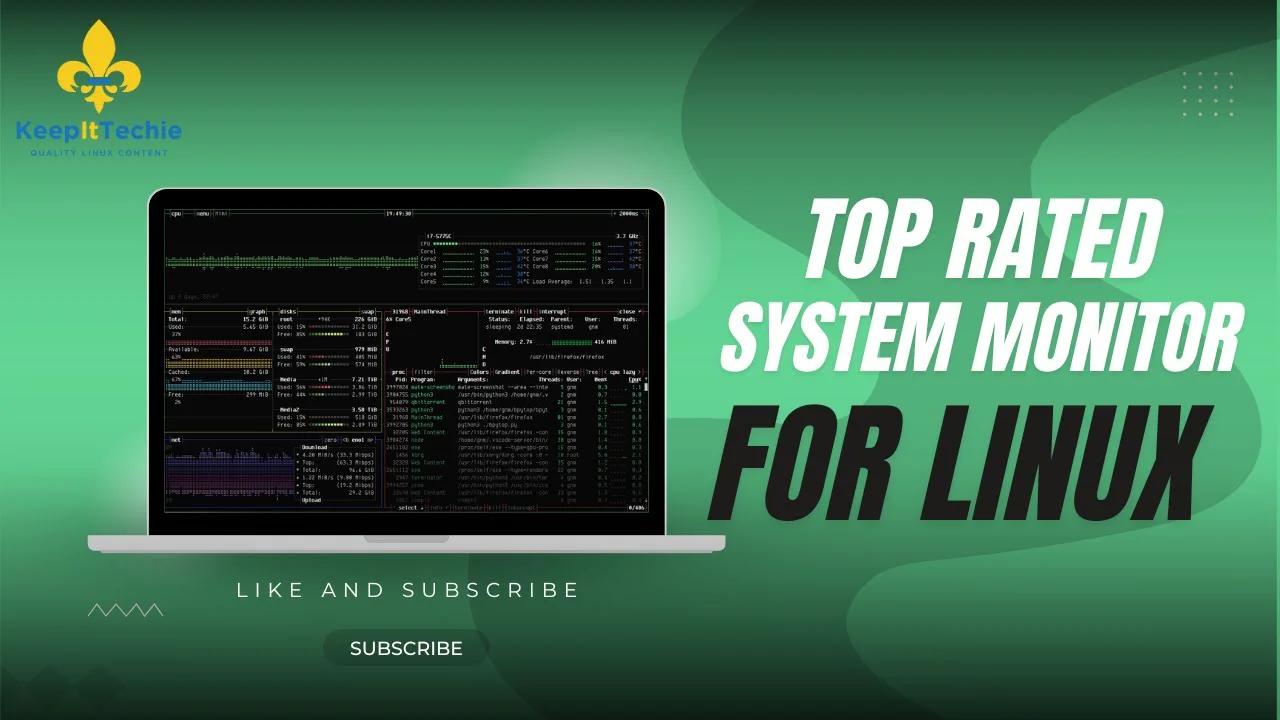Switch the mem box to graph view

[256, 311]
